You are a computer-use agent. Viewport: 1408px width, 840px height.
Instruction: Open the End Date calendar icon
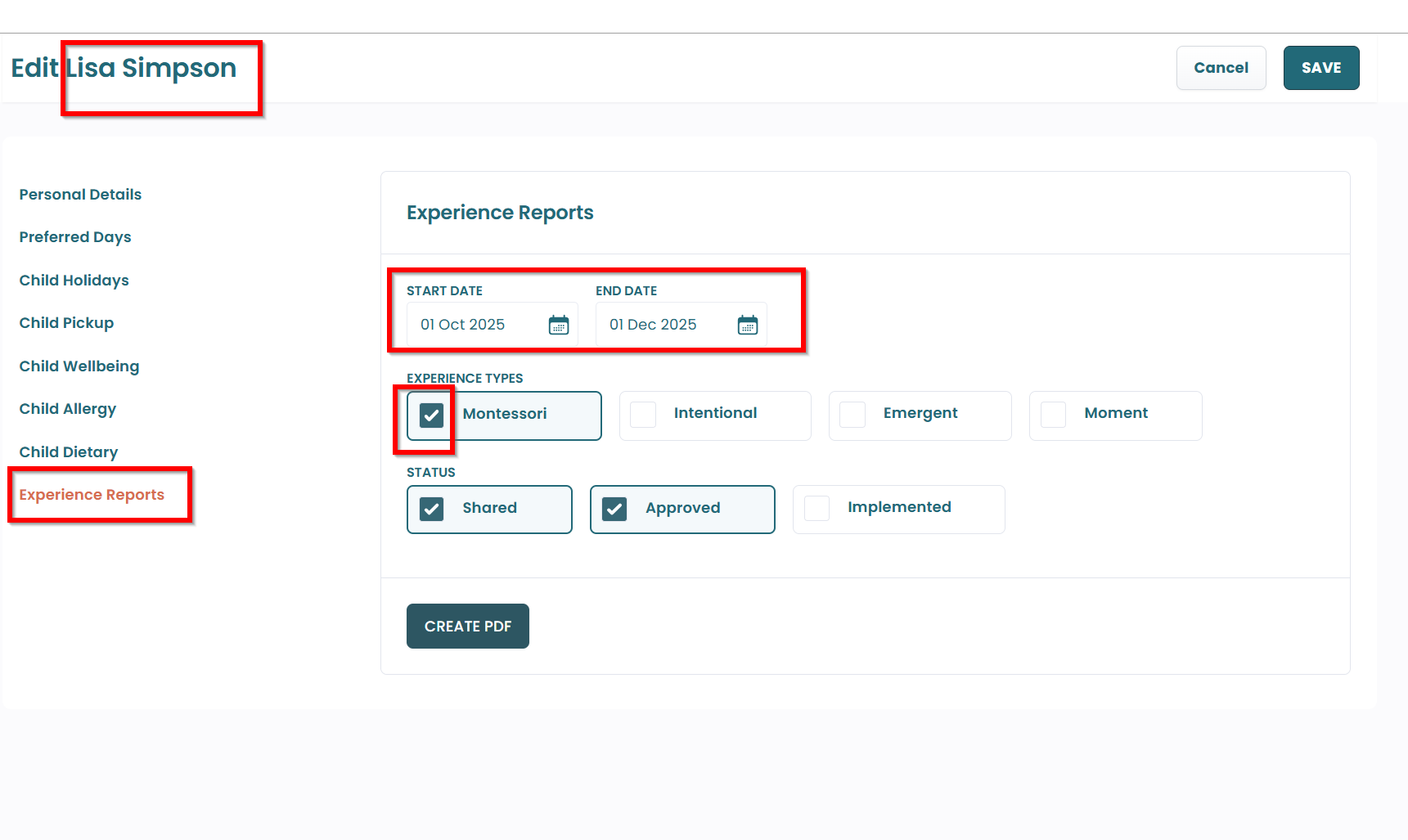748,325
